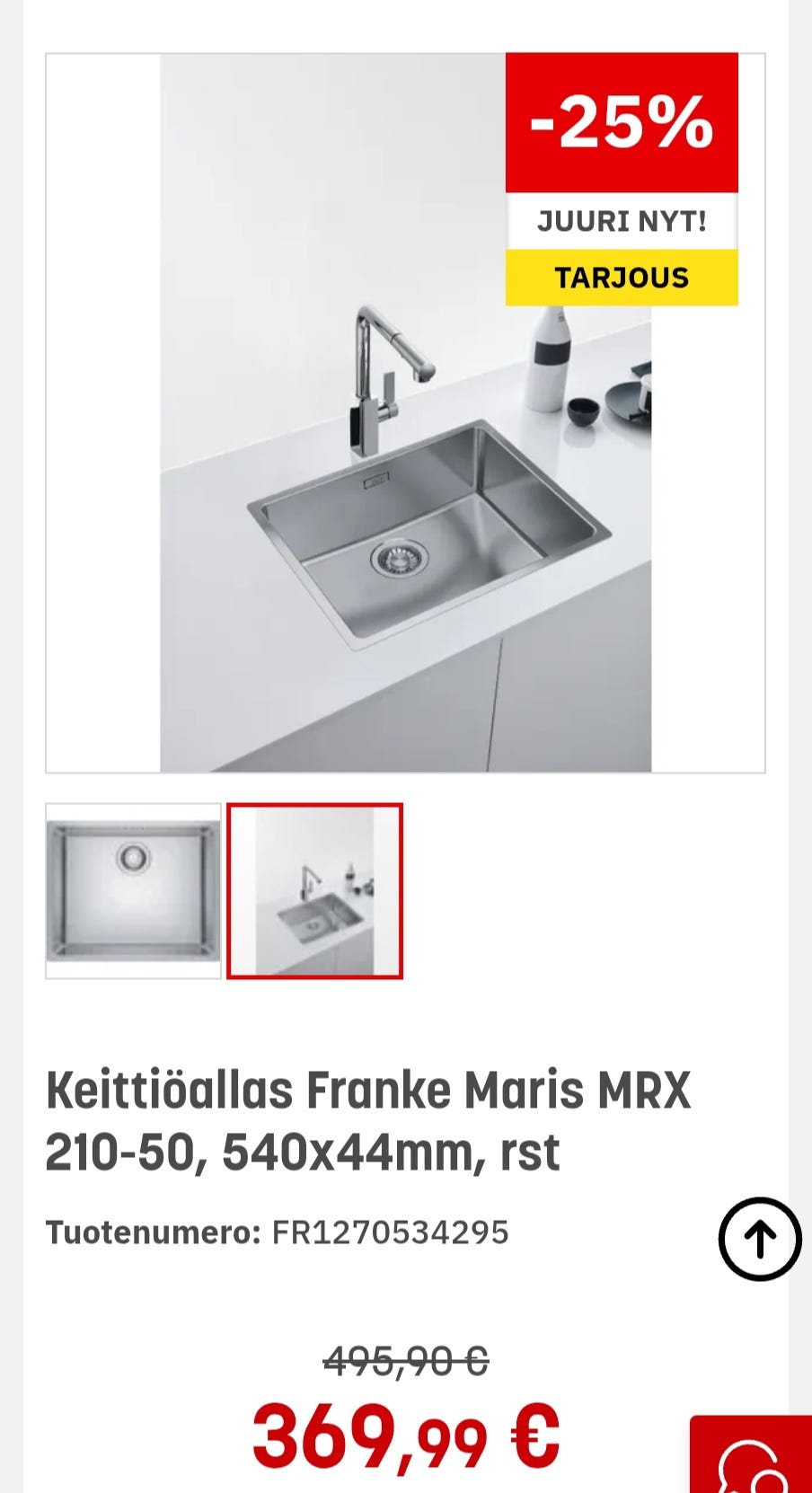812x1493 pixels.
Task: Click the sink drain in the main image
Action: 400,557
